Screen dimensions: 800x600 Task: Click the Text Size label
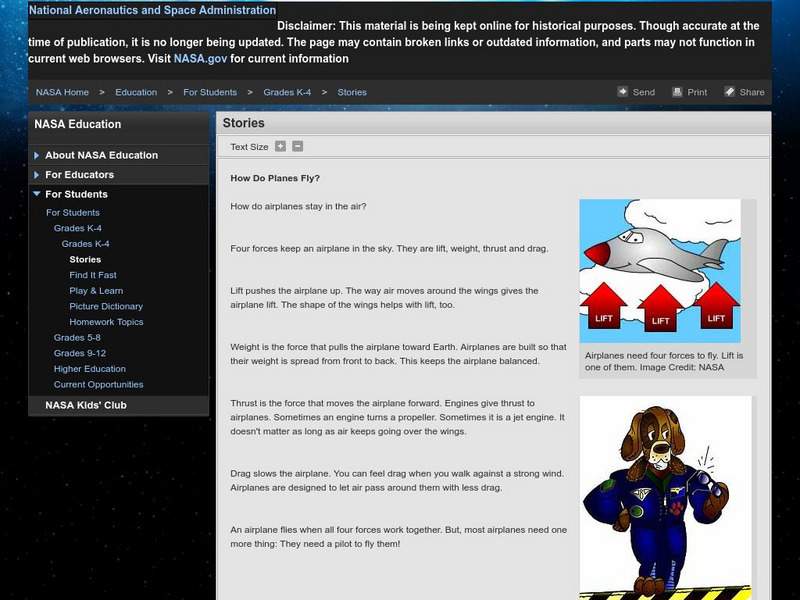click(x=249, y=147)
